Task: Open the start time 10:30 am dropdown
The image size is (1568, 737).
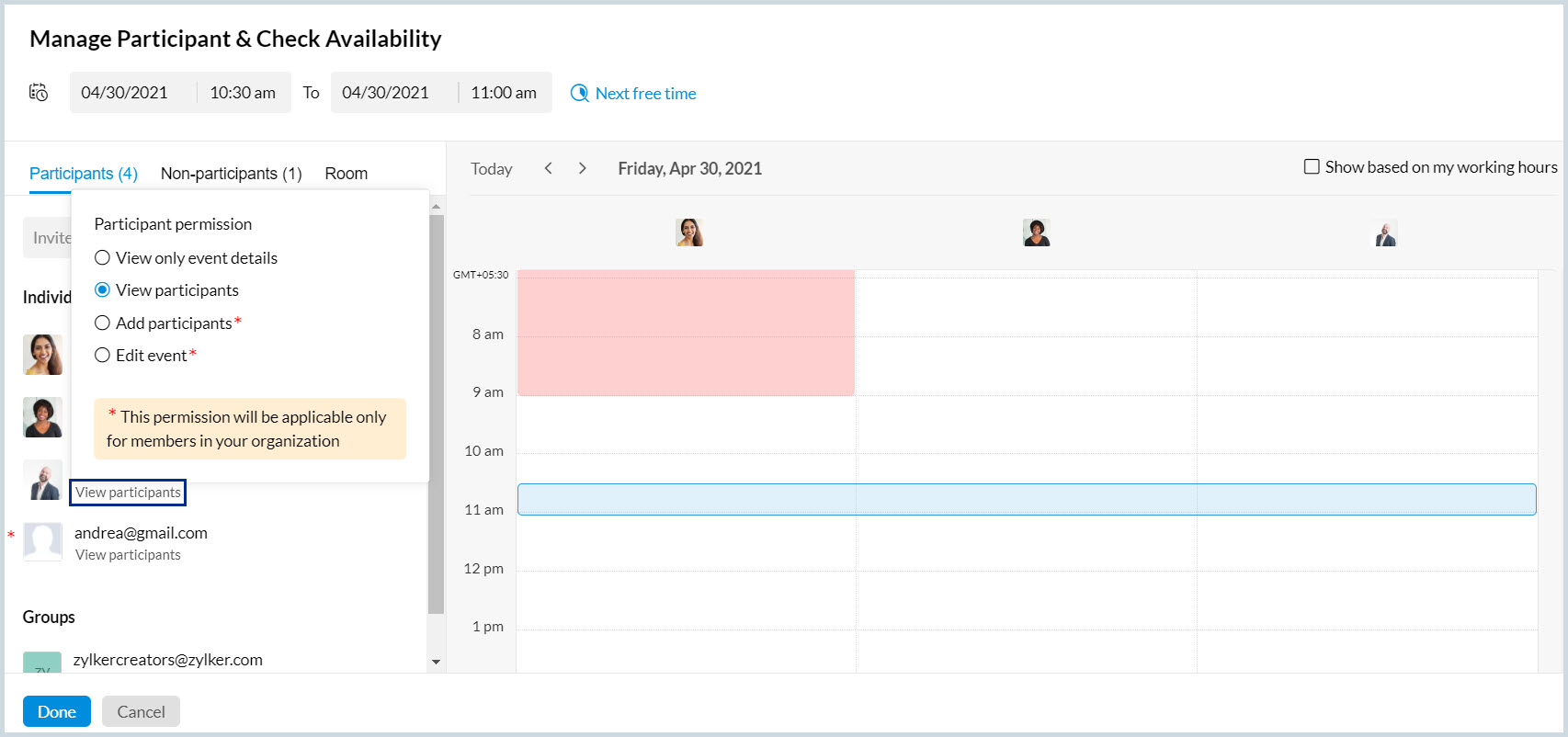Action: coord(243,93)
